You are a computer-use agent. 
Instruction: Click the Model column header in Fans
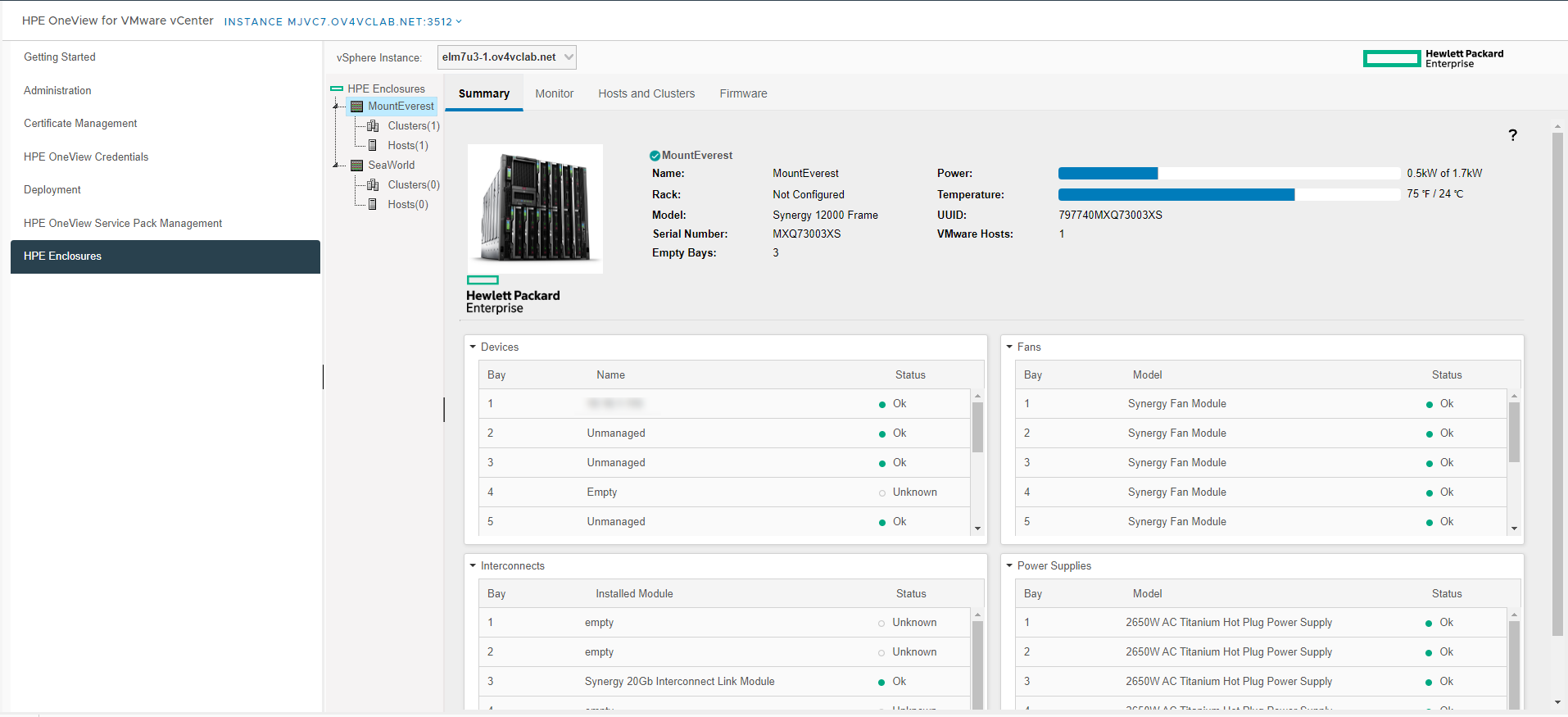tap(1147, 375)
